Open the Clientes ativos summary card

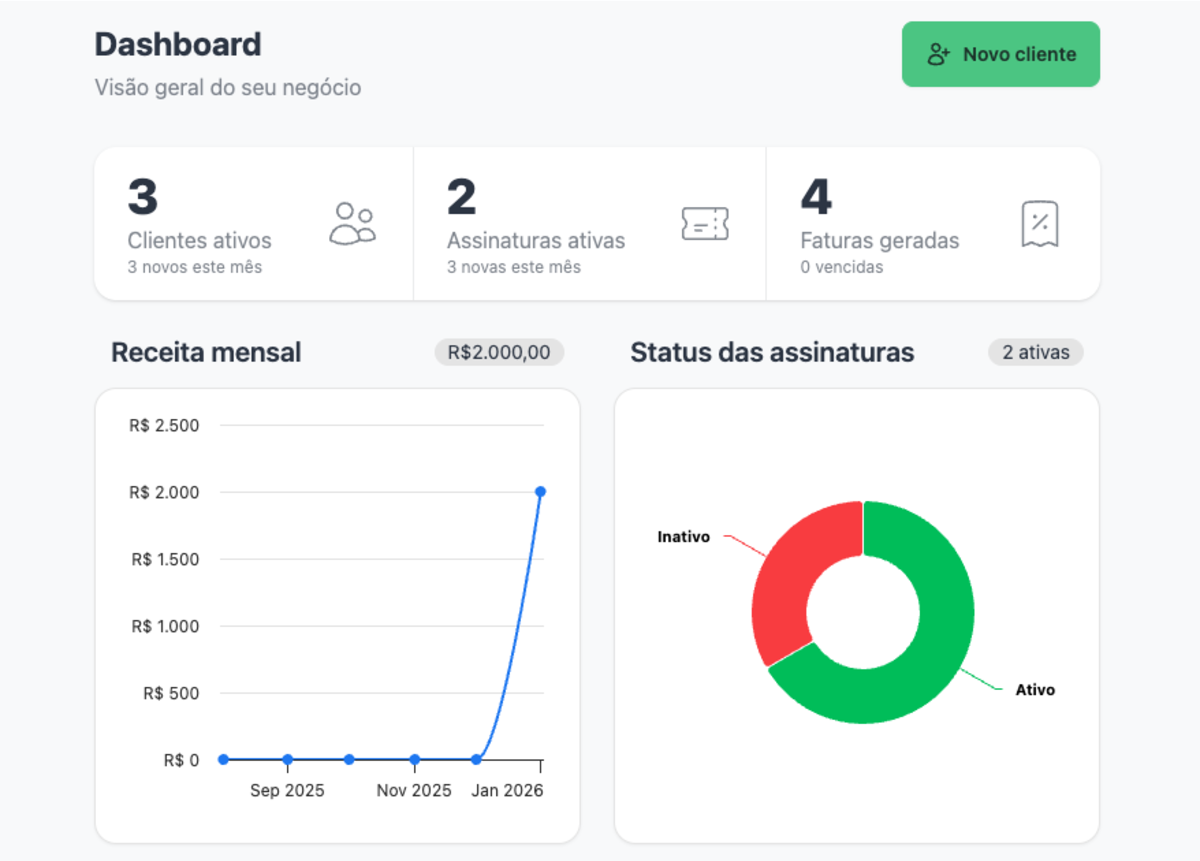pos(254,223)
